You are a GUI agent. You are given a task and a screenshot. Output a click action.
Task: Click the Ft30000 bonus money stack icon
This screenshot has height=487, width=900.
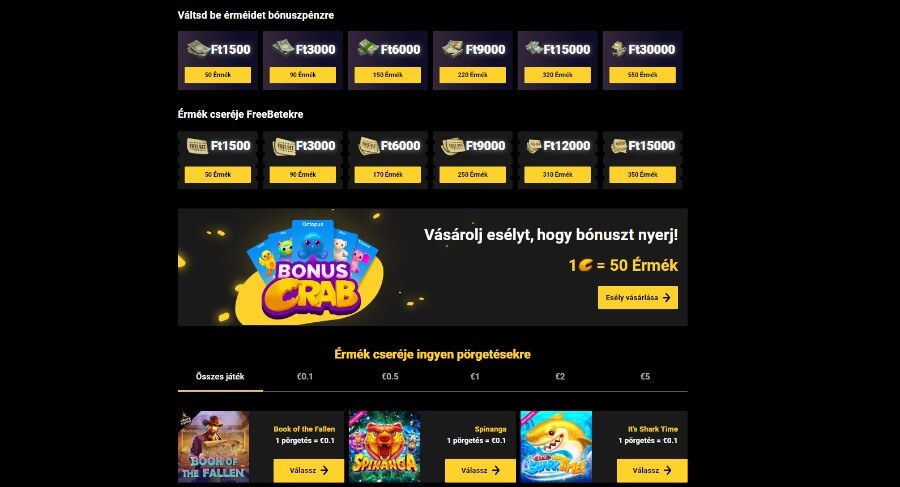pos(618,49)
